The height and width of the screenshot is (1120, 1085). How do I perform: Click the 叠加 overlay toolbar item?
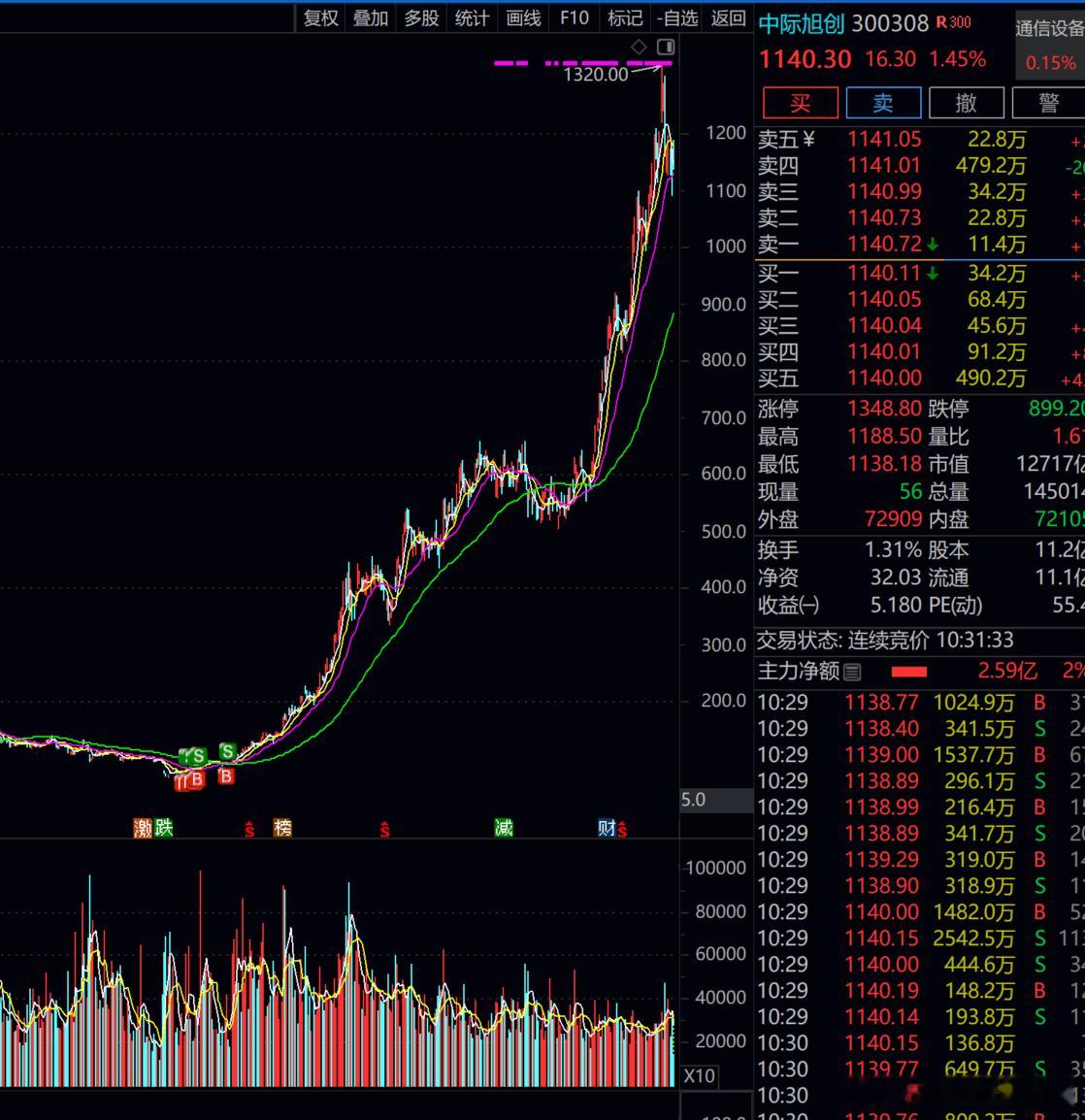(x=371, y=17)
